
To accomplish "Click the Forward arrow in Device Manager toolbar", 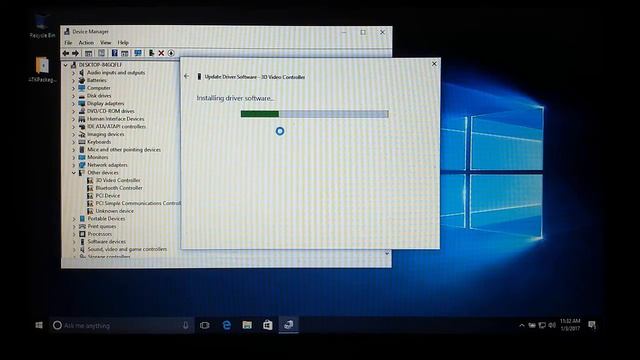I will tap(76, 53).
